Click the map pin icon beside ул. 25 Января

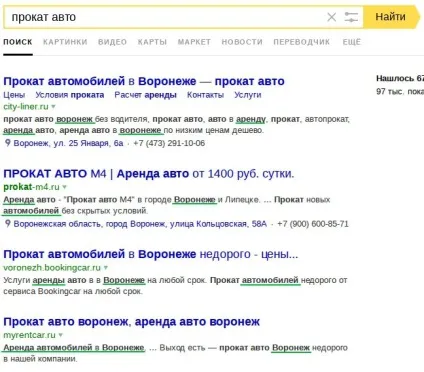[7, 143]
